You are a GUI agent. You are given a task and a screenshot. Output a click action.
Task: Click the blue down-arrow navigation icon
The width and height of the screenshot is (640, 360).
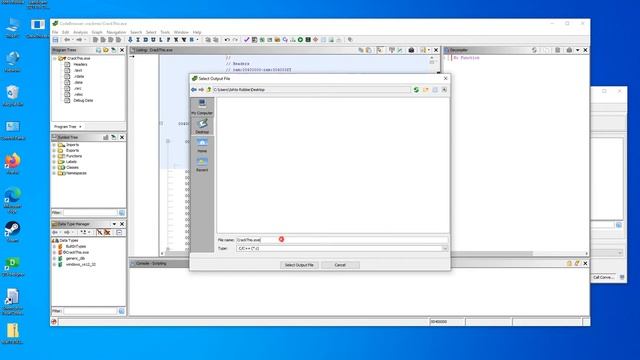click(130, 40)
